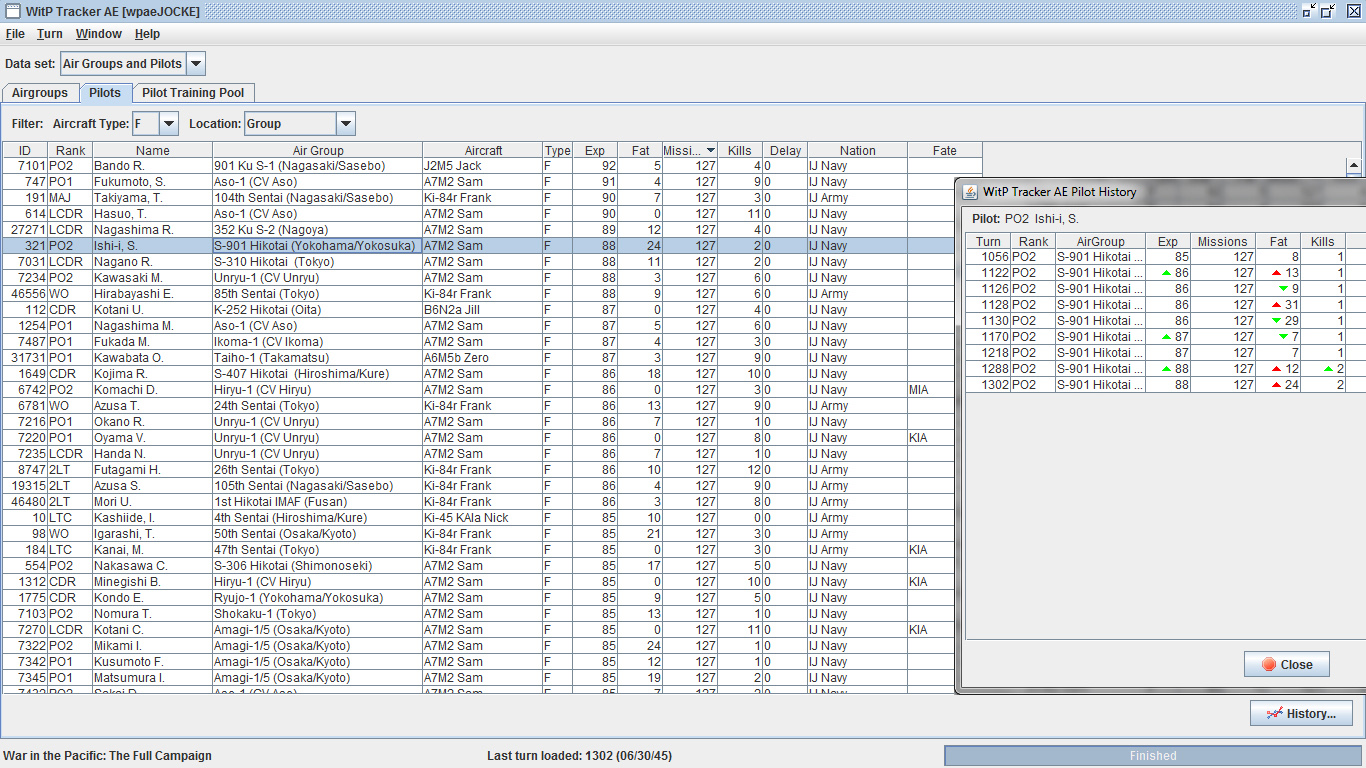The width and height of the screenshot is (1366, 768).
Task: Click the Pilot History dialog title icon
Action: click(970, 192)
